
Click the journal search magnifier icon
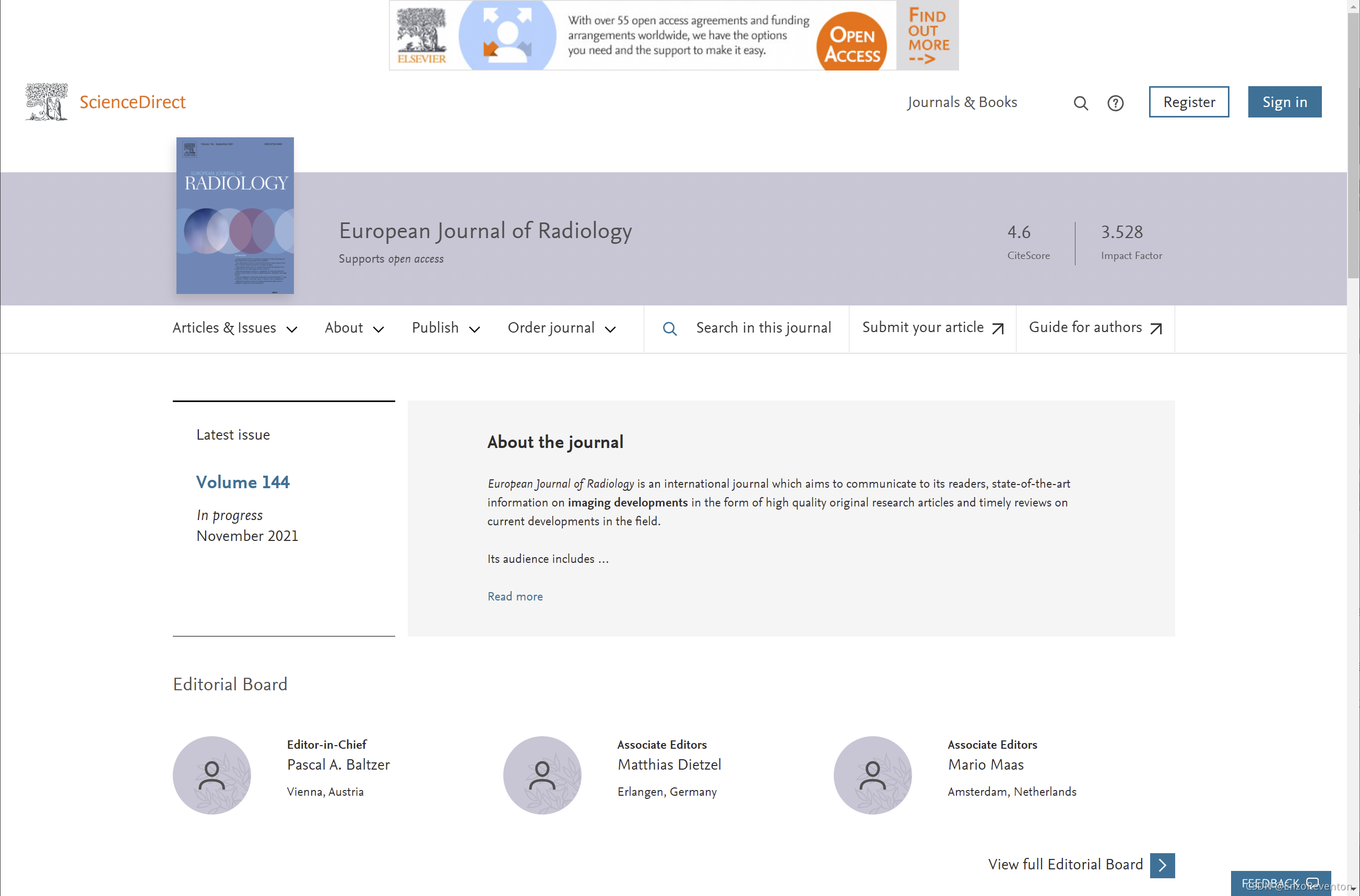point(670,328)
